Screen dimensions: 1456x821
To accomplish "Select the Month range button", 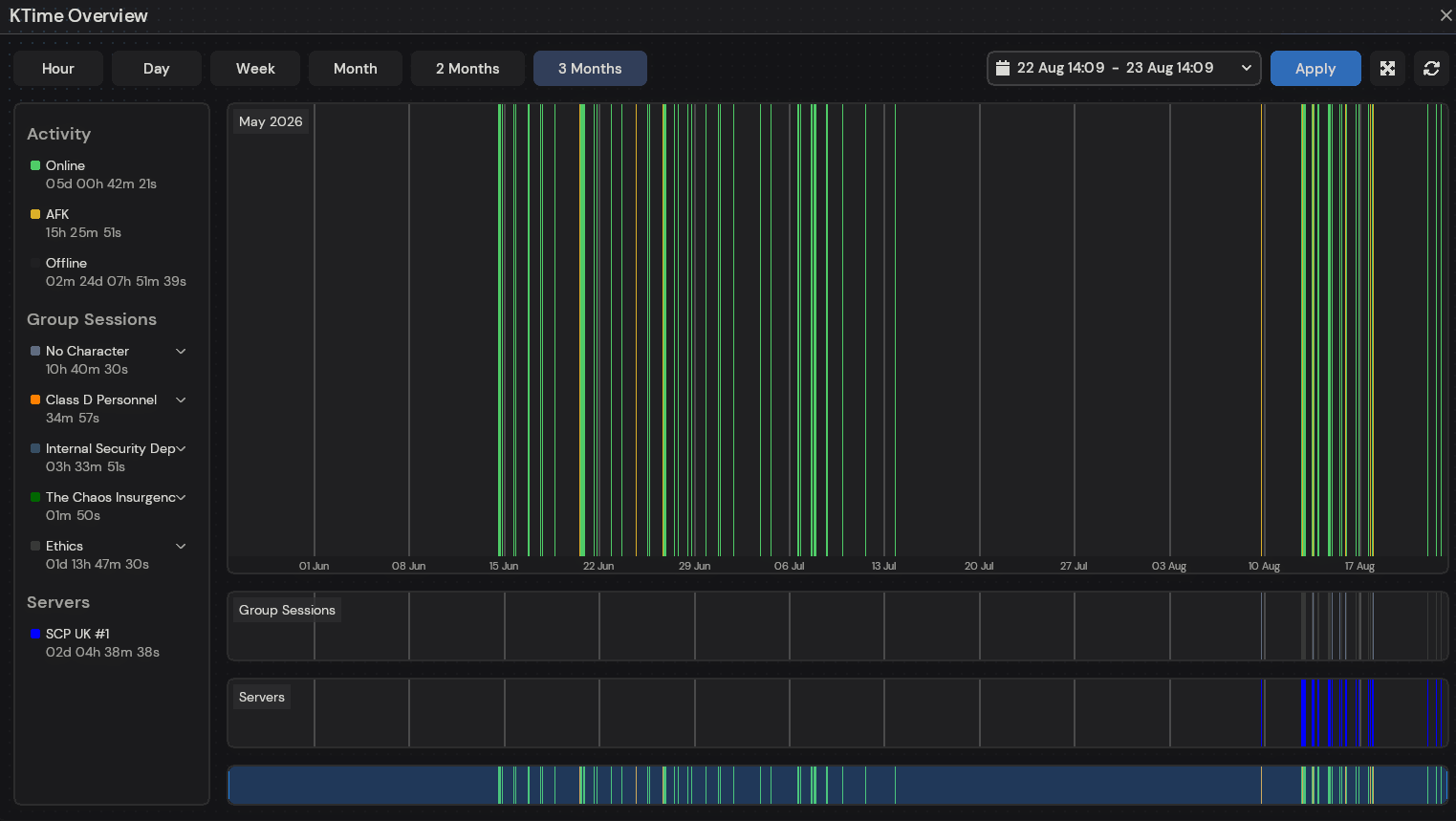I will [356, 69].
